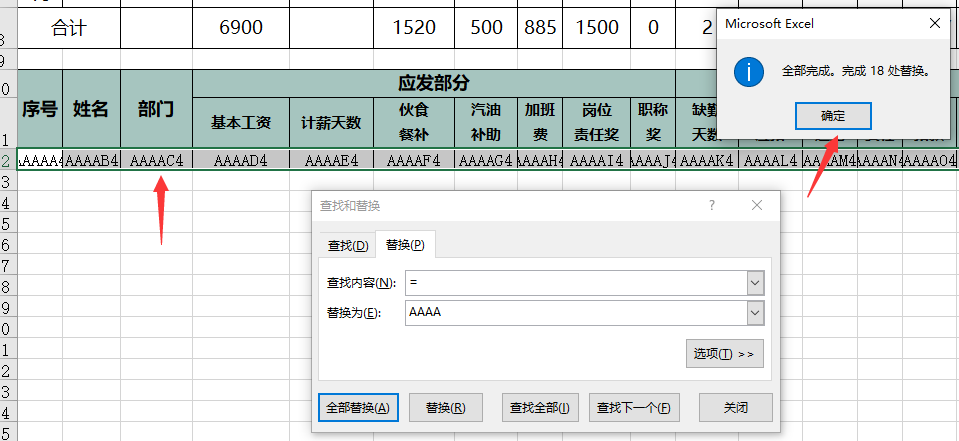
Task: Close the 查找和替换 dialog with X
Action: click(757, 205)
